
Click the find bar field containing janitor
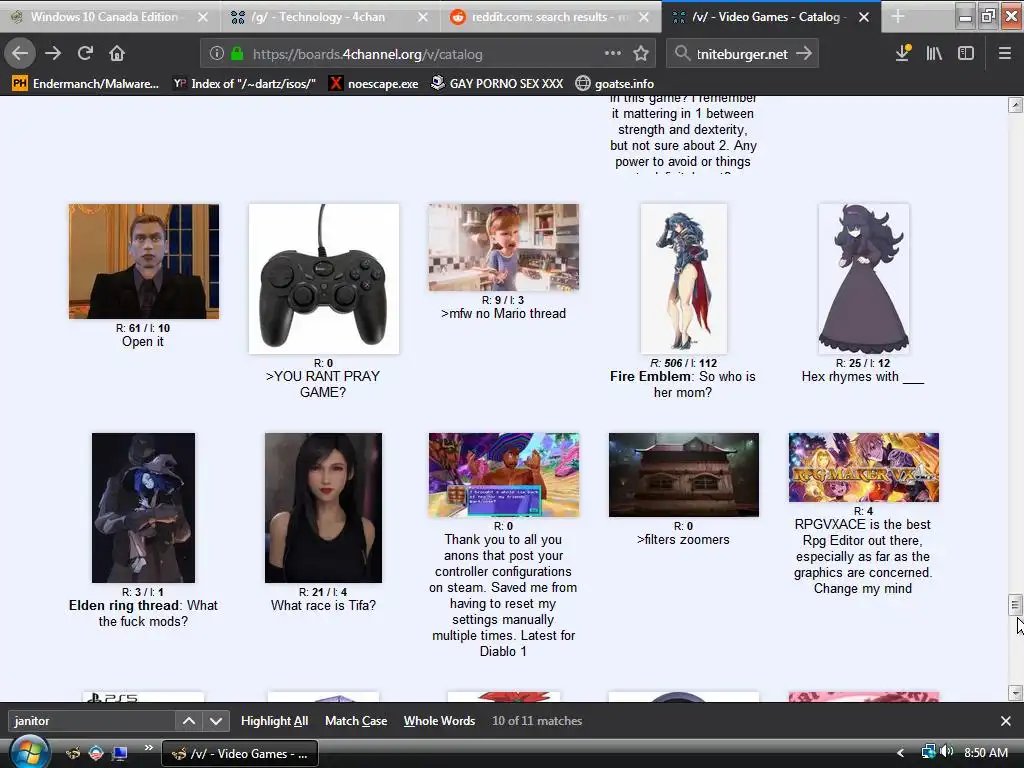(91, 721)
